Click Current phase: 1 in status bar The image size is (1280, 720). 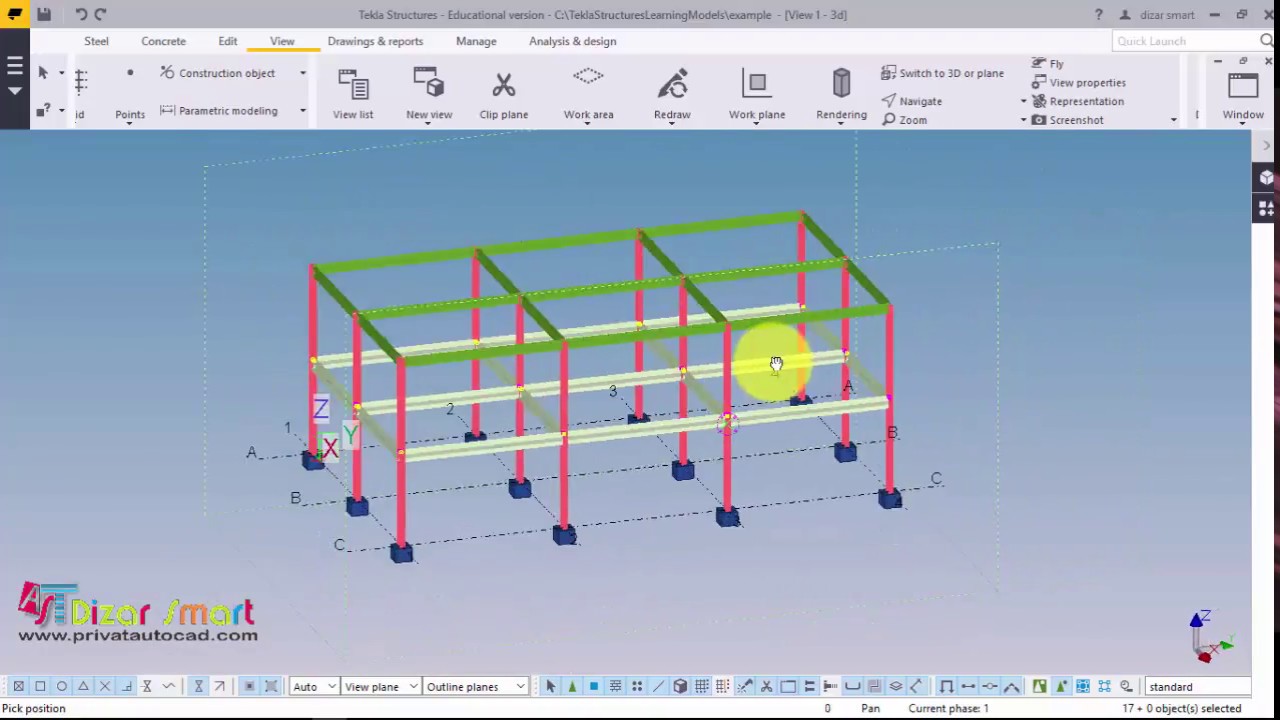tap(948, 708)
